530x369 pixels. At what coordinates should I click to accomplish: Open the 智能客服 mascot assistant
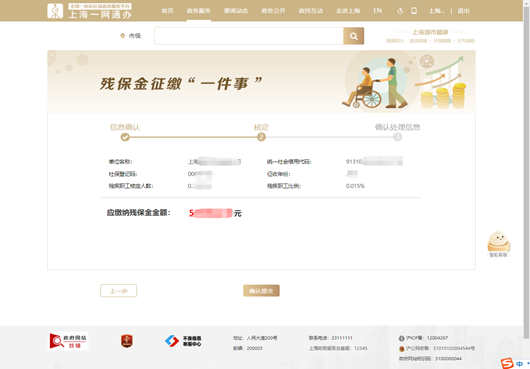[499, 244]
